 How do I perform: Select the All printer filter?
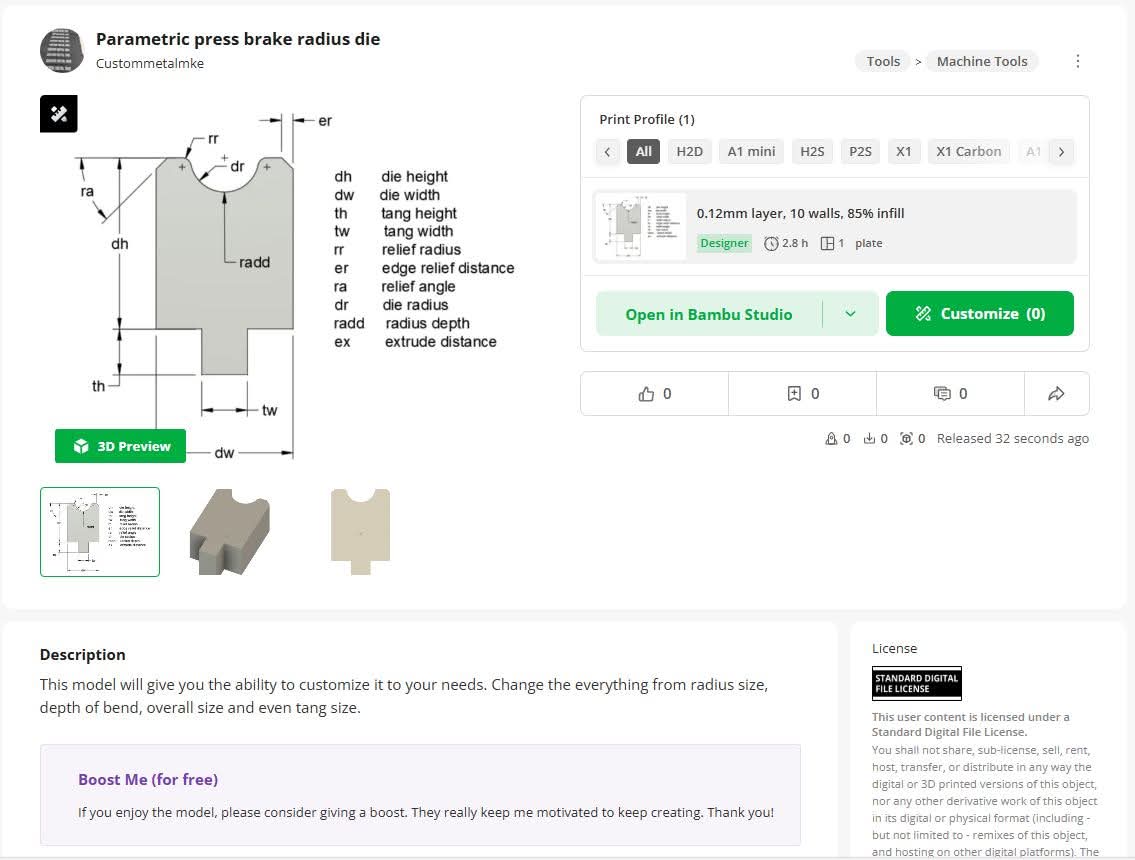tap(643, 152)
